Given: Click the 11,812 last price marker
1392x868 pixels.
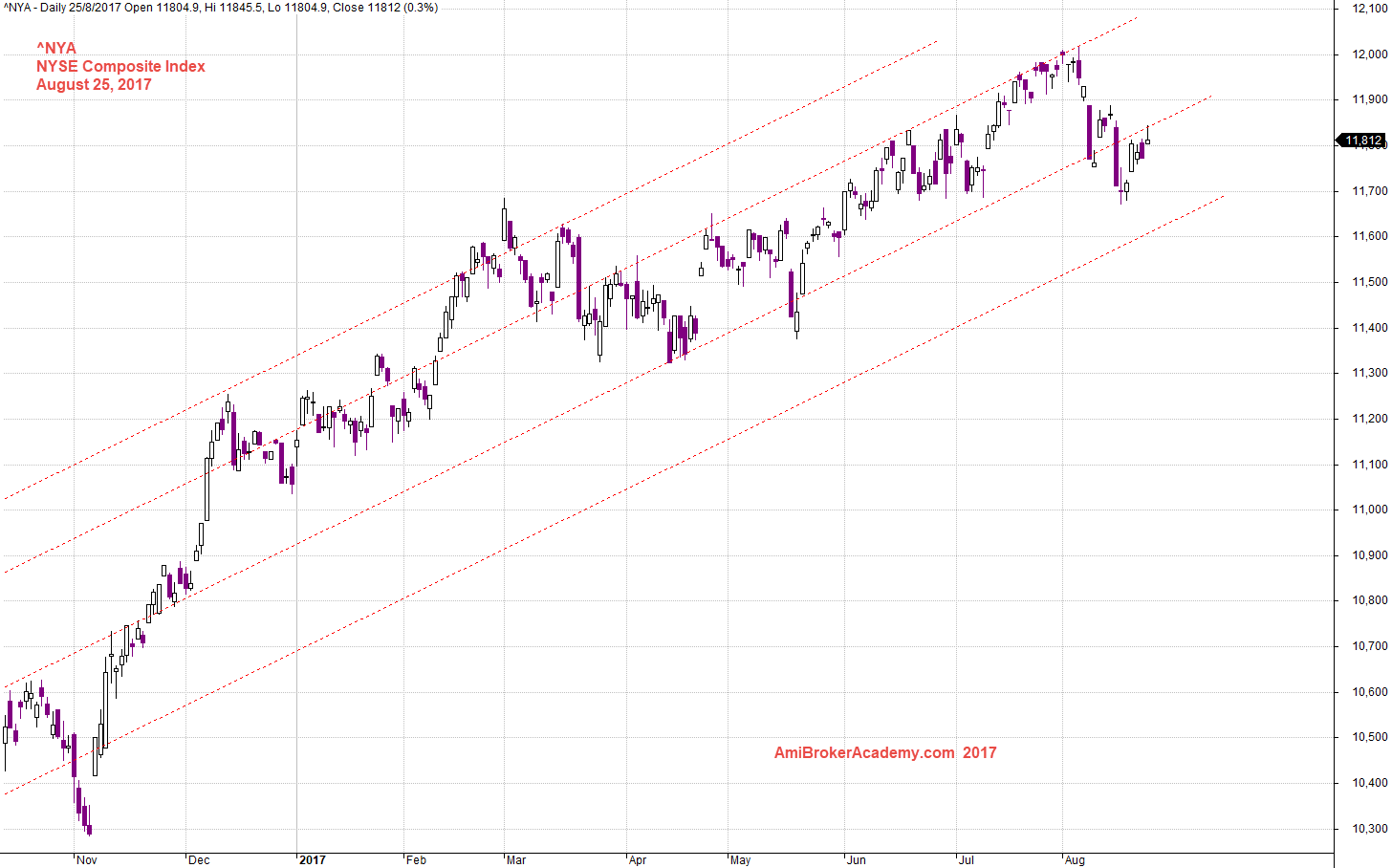Looking at the screenshot, I should tap(1361, 141).
